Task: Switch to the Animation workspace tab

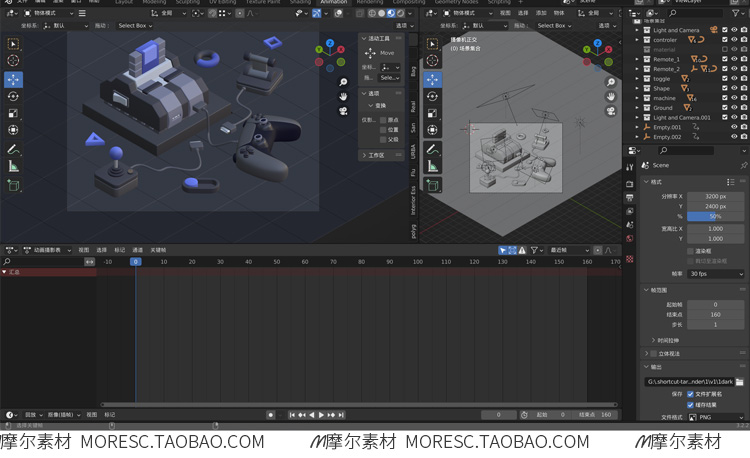Action: [333, 2]
